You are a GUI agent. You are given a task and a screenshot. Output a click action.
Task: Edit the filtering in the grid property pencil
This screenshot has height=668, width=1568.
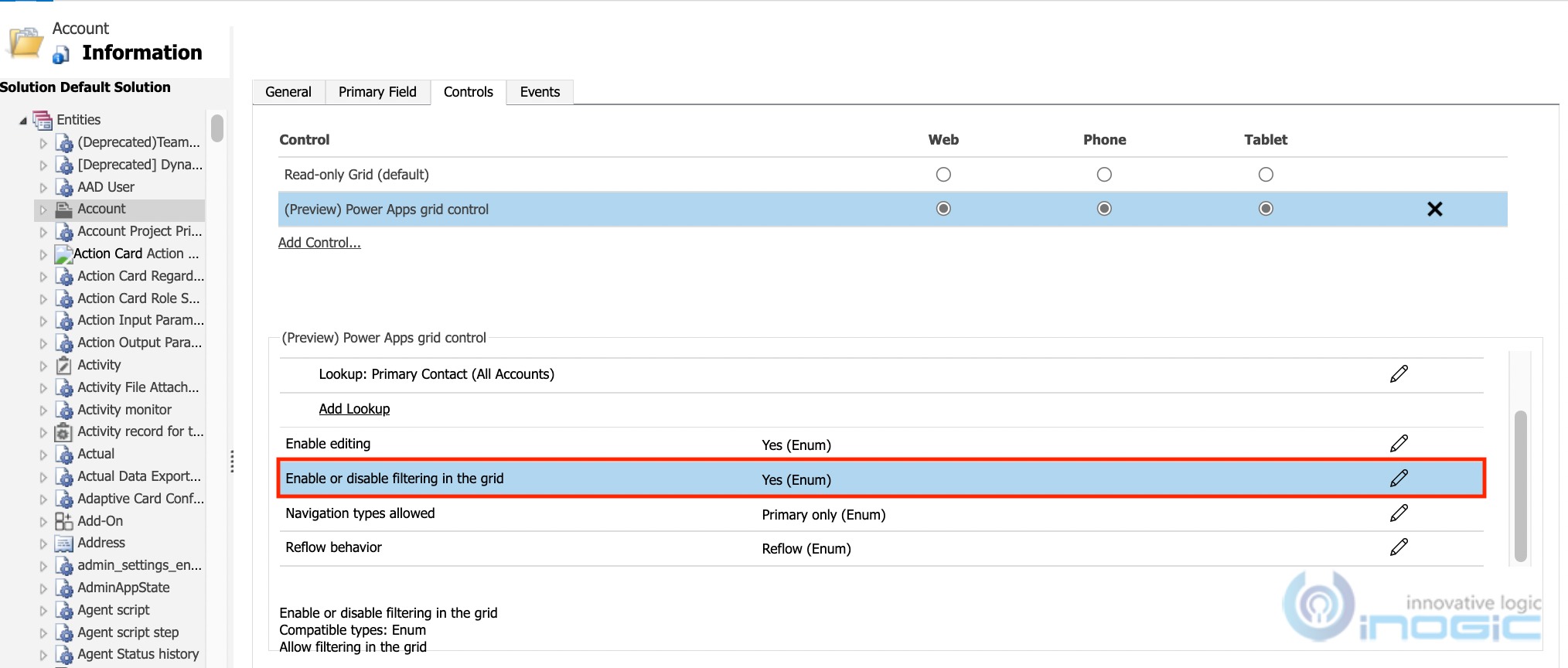tap(1399, 479)
